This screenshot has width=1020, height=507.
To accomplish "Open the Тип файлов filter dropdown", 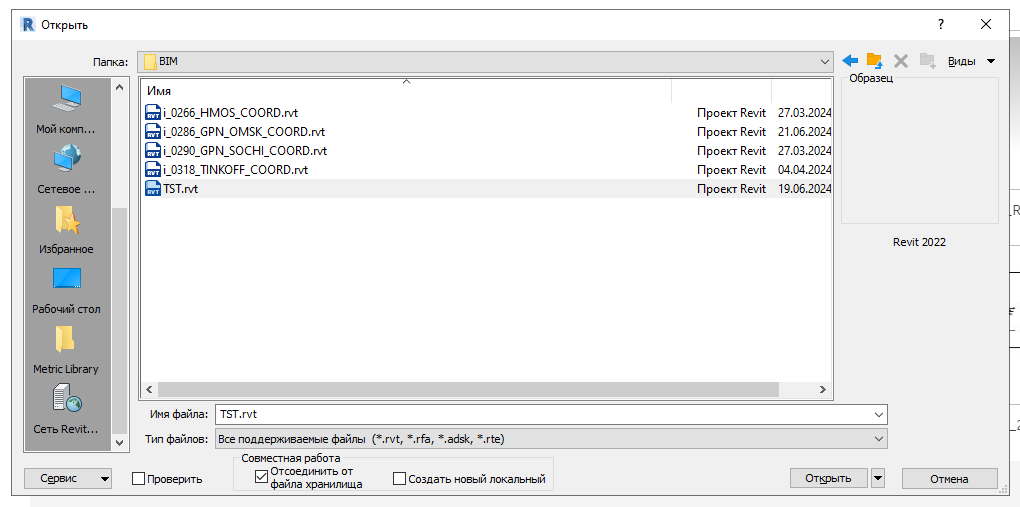I will (x=878, y=439).
